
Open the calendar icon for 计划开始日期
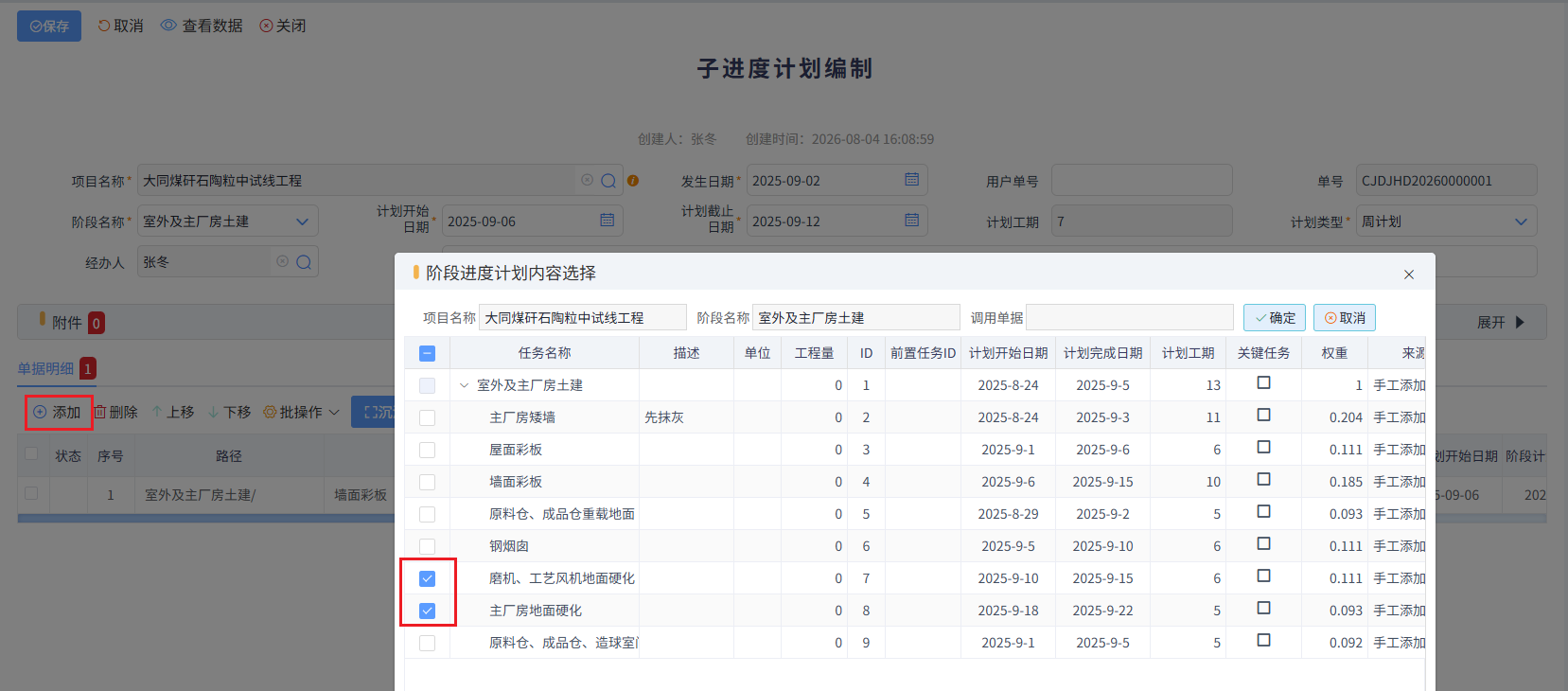[x=608, y=221]
